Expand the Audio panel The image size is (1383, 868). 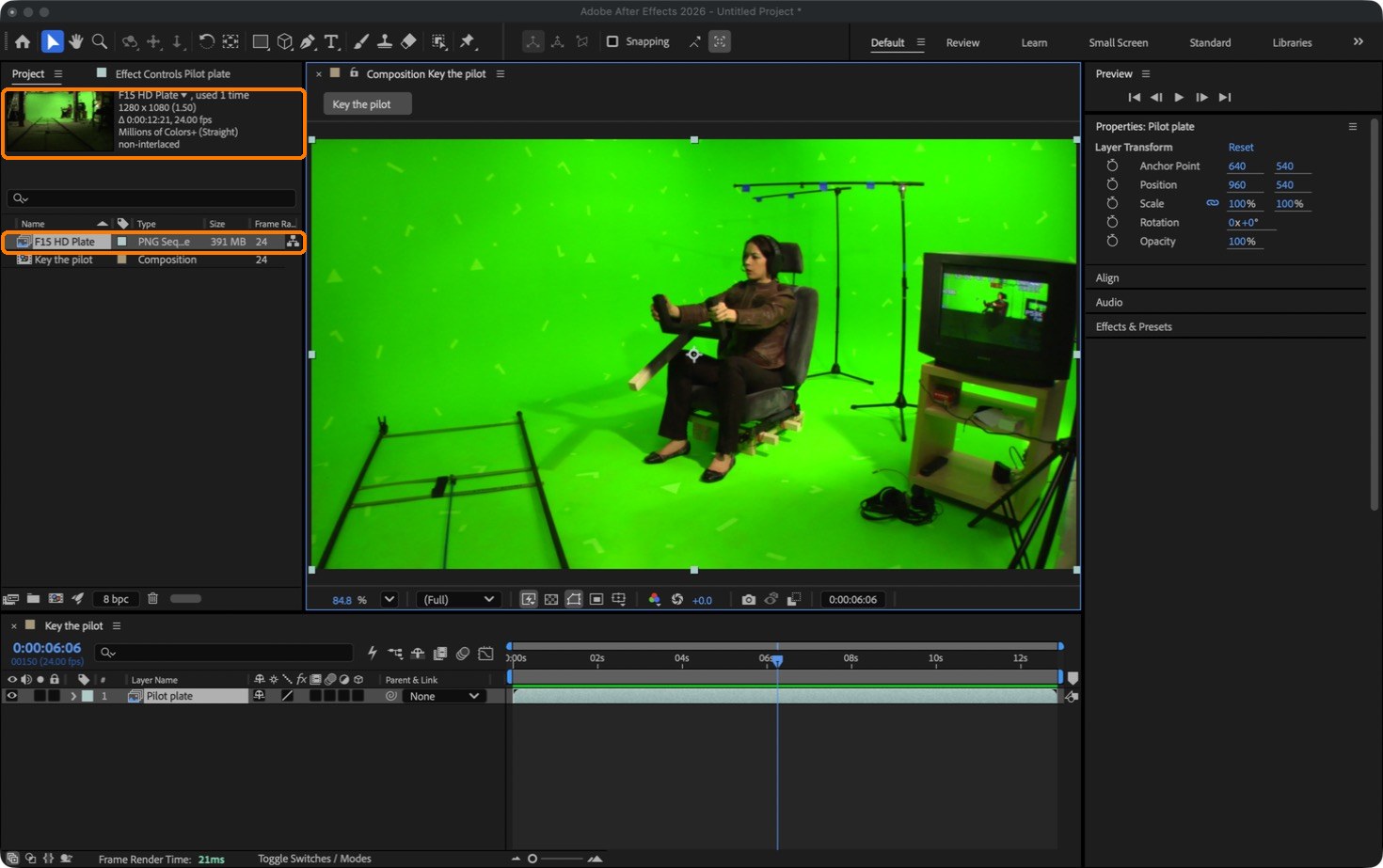tap(1109, 302)
